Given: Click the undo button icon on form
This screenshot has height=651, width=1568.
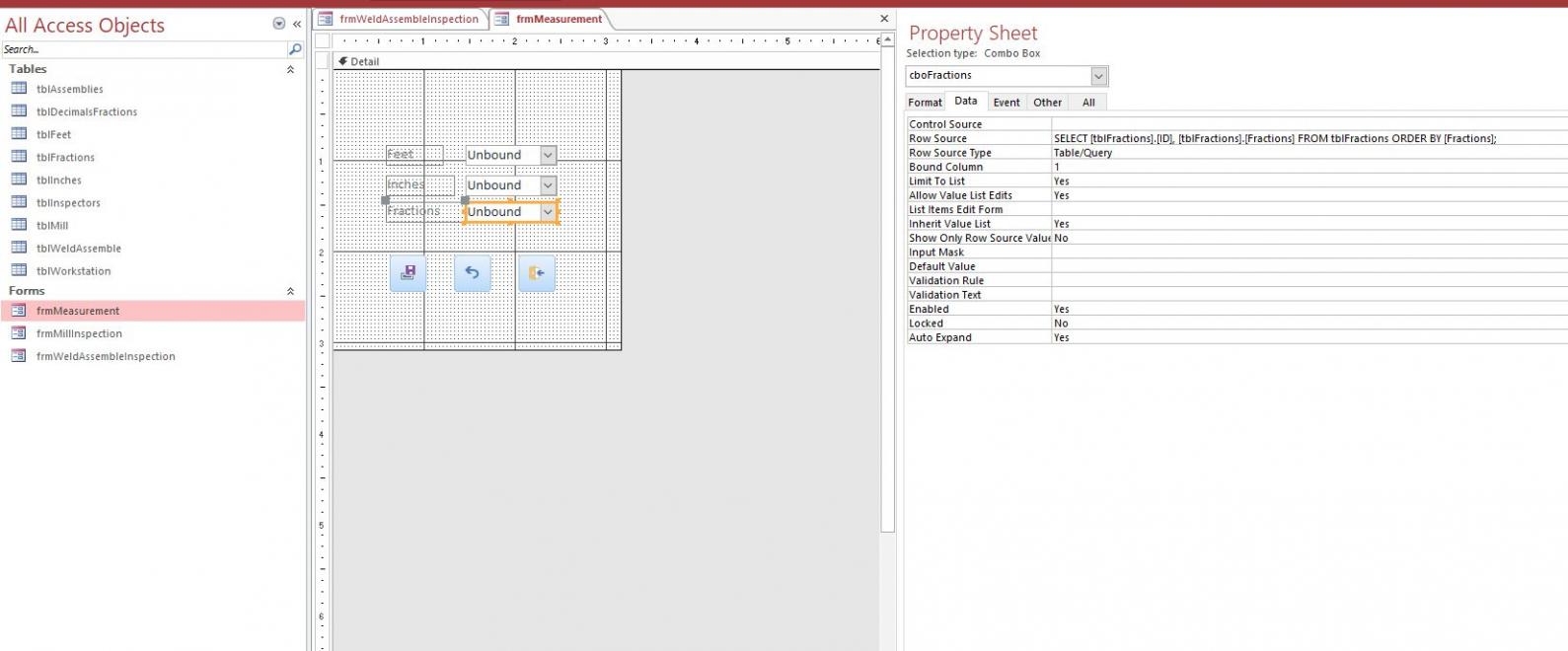Looking at the screenshot, I should (x=472, y=273).
